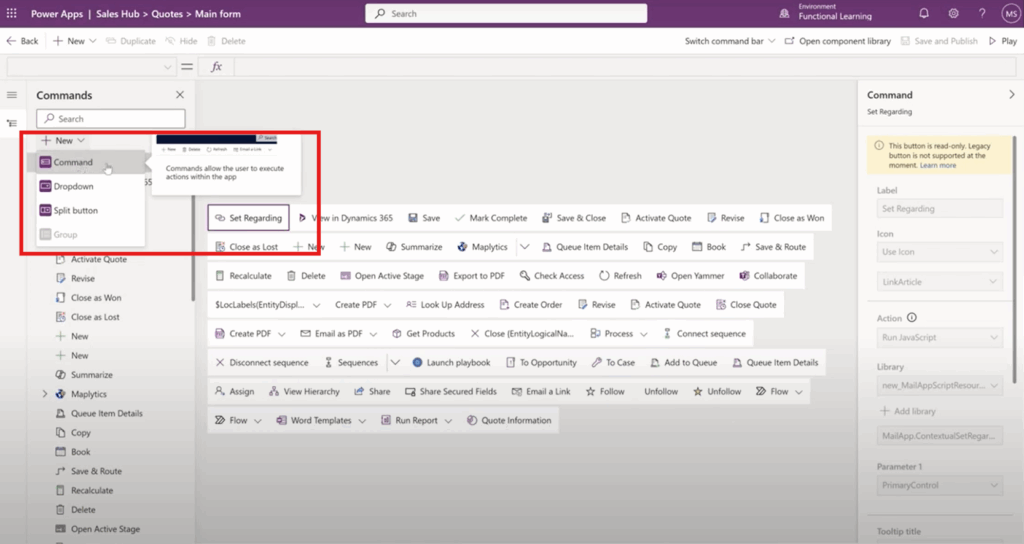Expand the Maplytics tree node
1024x544 pixels.
pos(45,394)
